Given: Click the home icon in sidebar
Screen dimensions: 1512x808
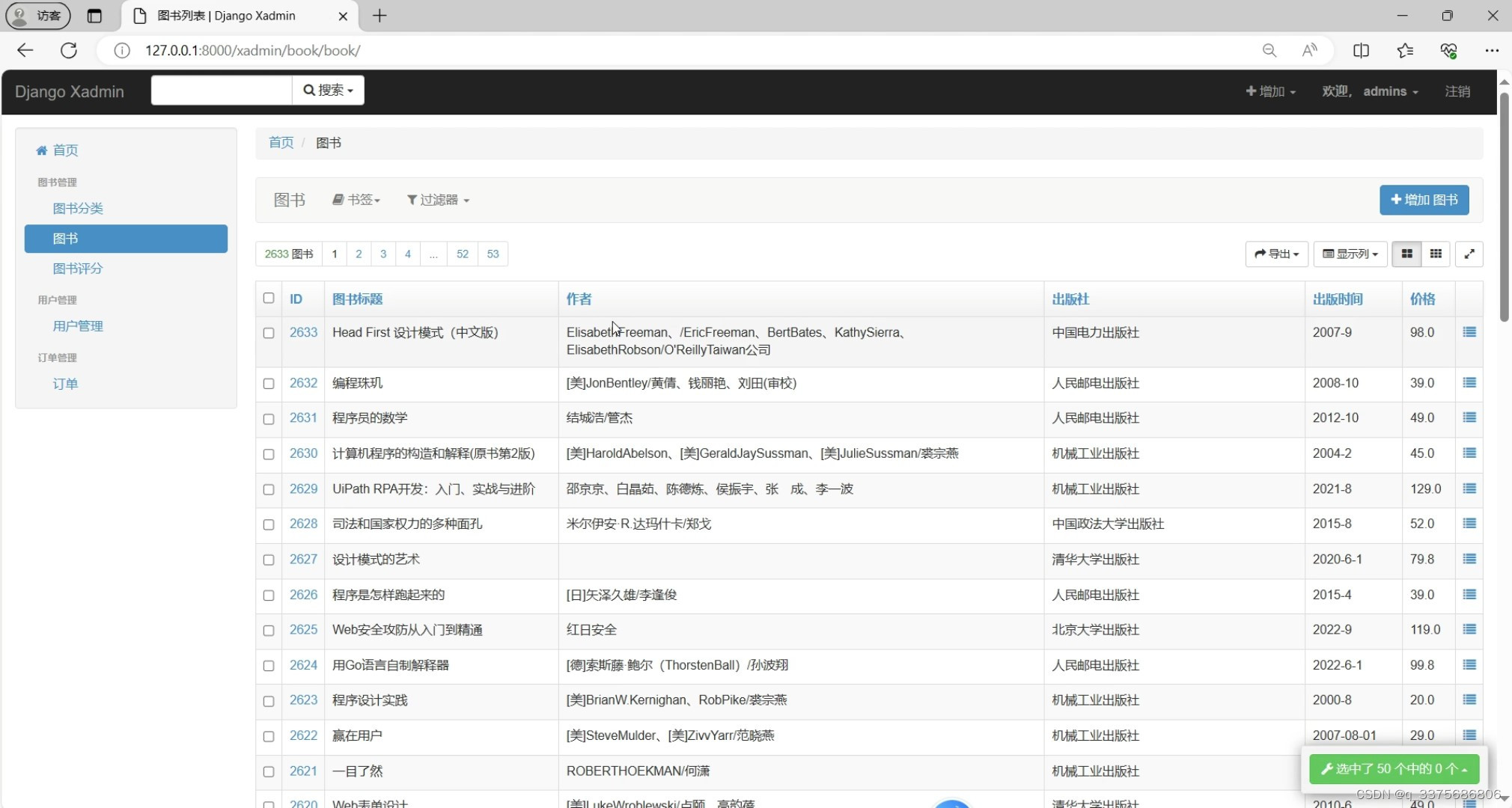Looking at the screenshot, I should click(42, 150).
